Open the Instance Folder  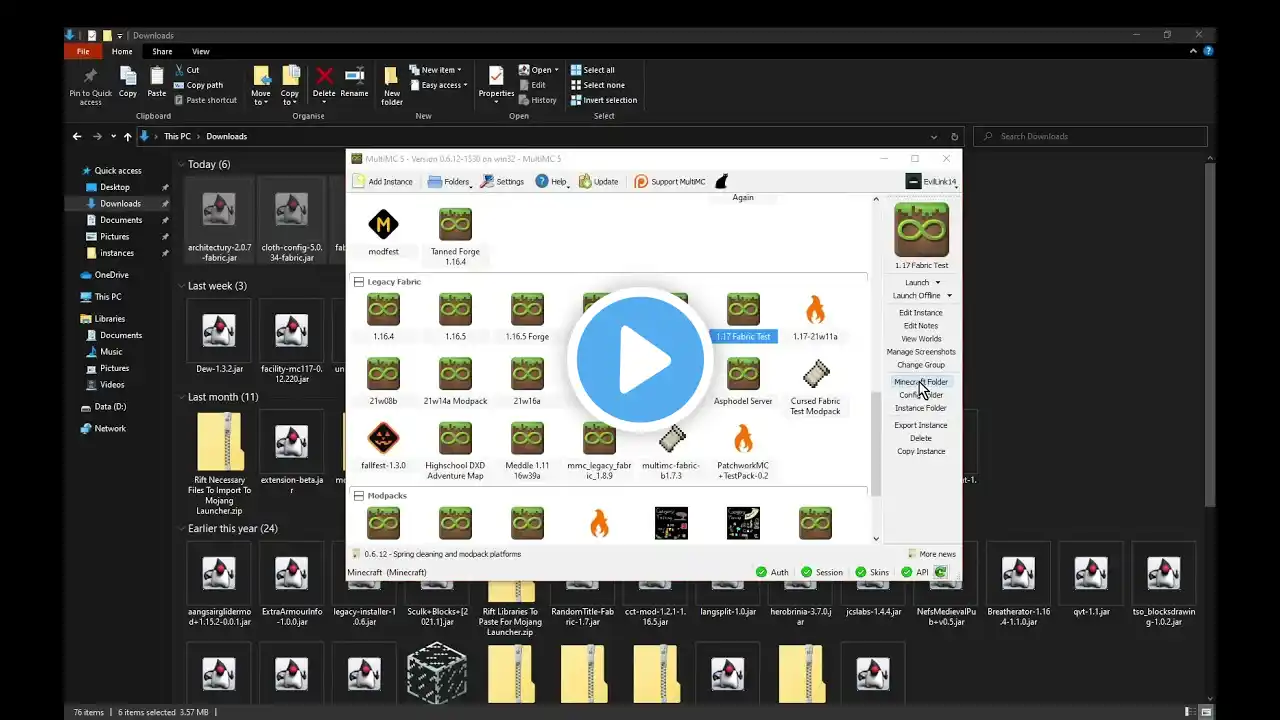pos(921,408)
